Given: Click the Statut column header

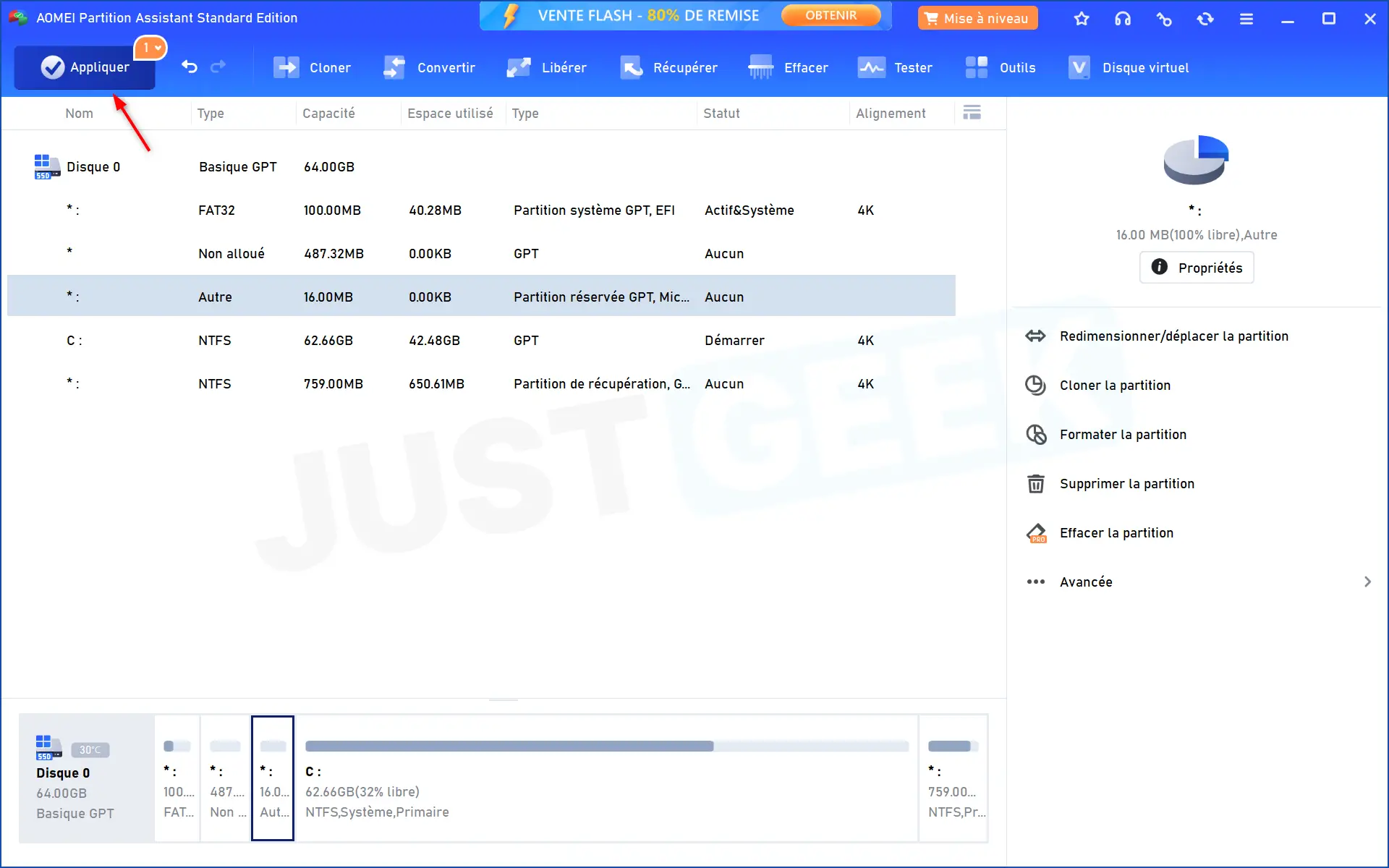Looking at the screenshot, I should (721, 114).
